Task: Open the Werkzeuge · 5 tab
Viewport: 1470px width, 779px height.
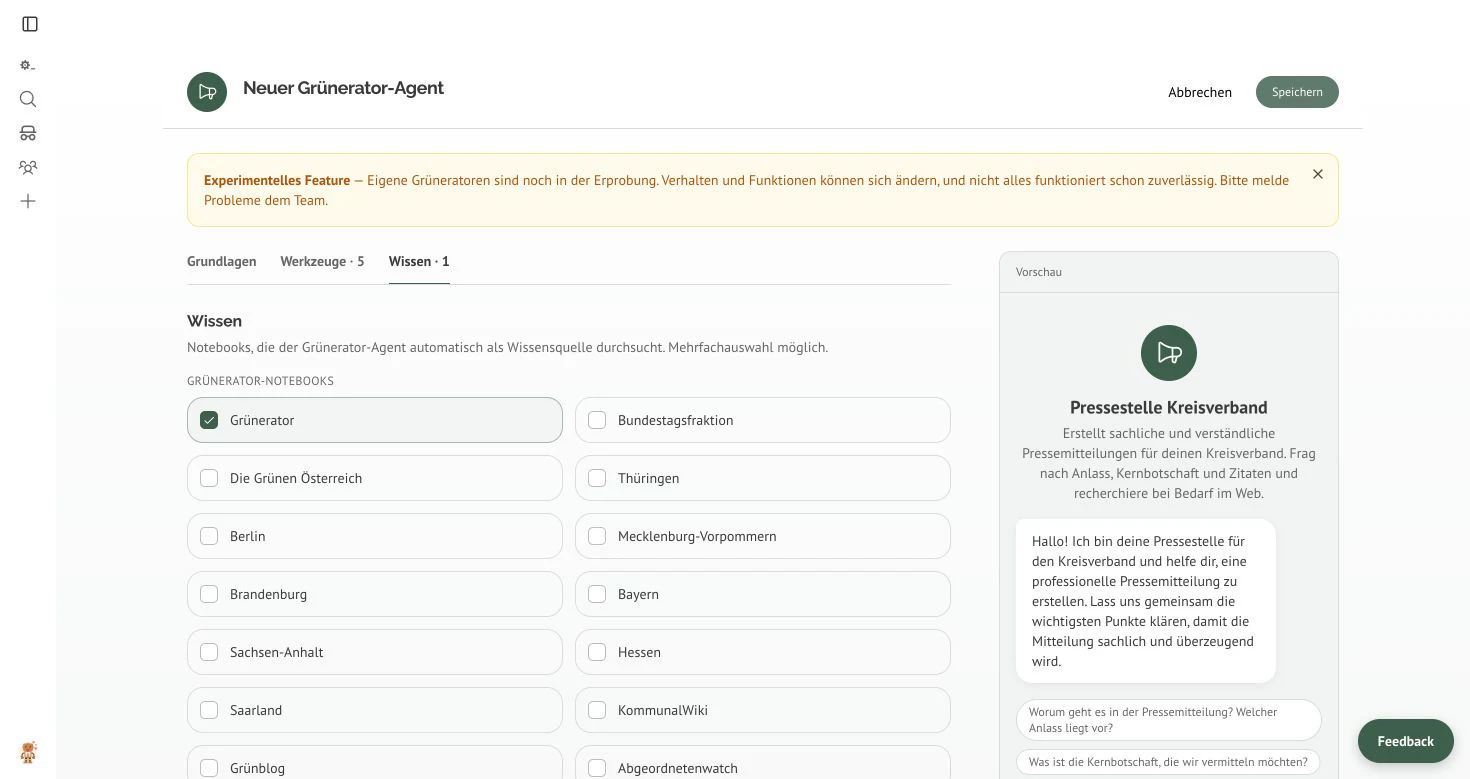Action: (322, 261)
